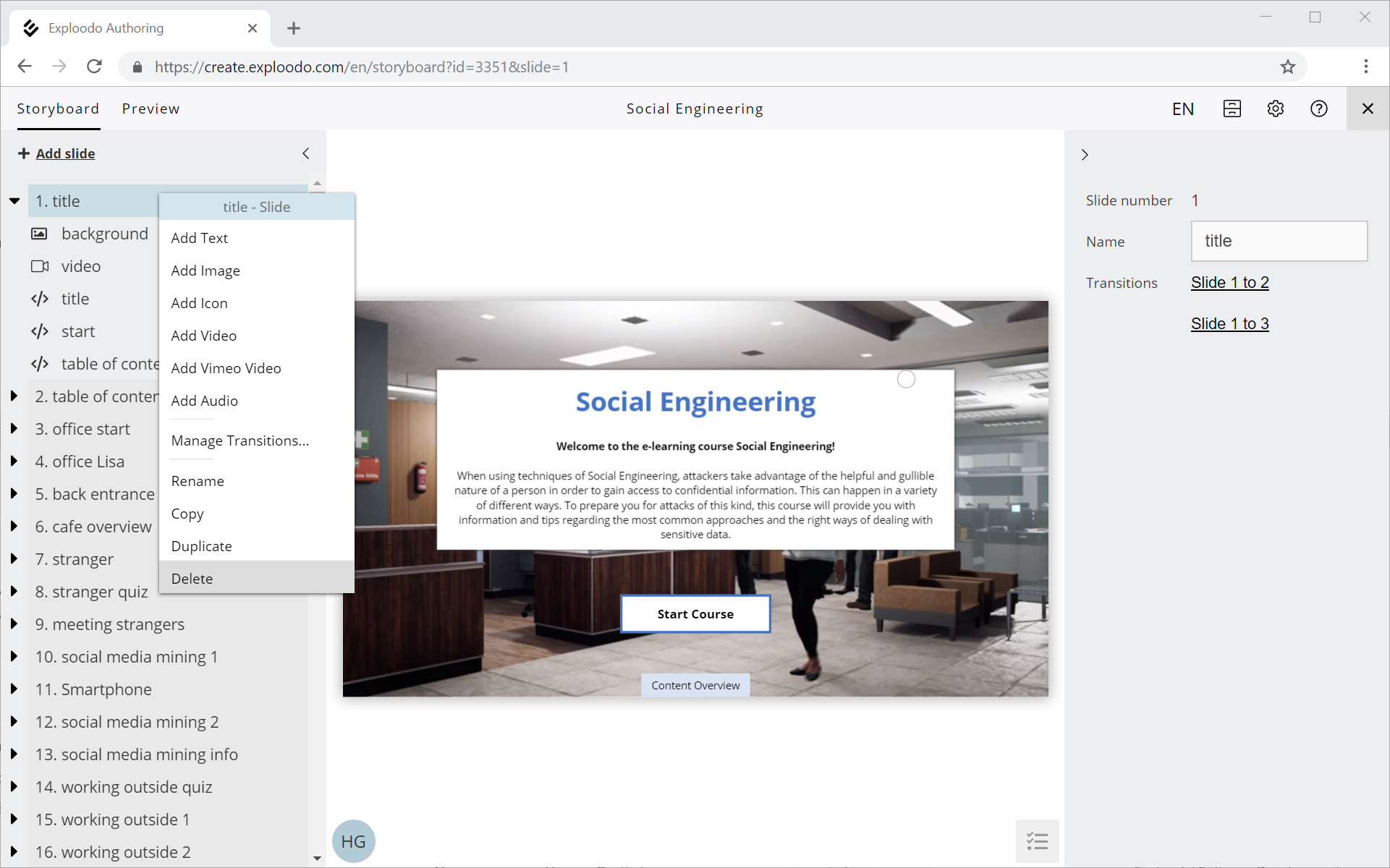Click the Add slide link
This screenshot has width=1390, height=868.
coord(65,153)
